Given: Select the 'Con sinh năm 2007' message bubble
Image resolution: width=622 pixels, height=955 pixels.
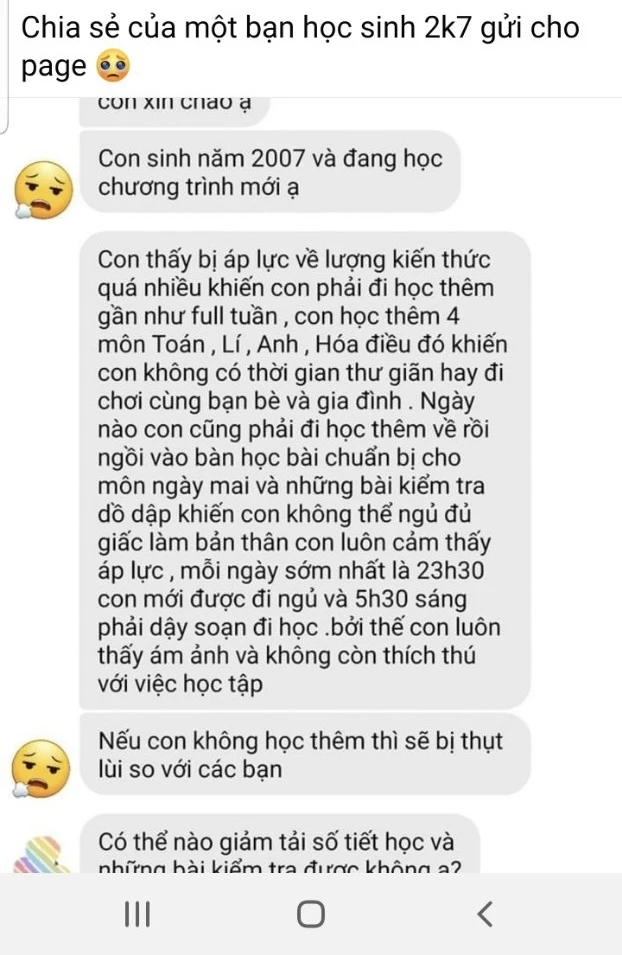Looking at the screenshot, I should [x=270, y=172].
